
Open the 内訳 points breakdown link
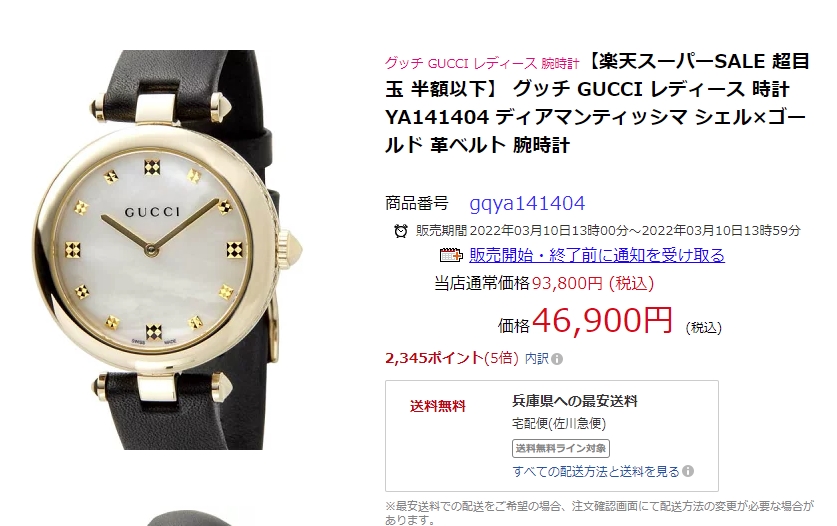[x=536, y=358]
